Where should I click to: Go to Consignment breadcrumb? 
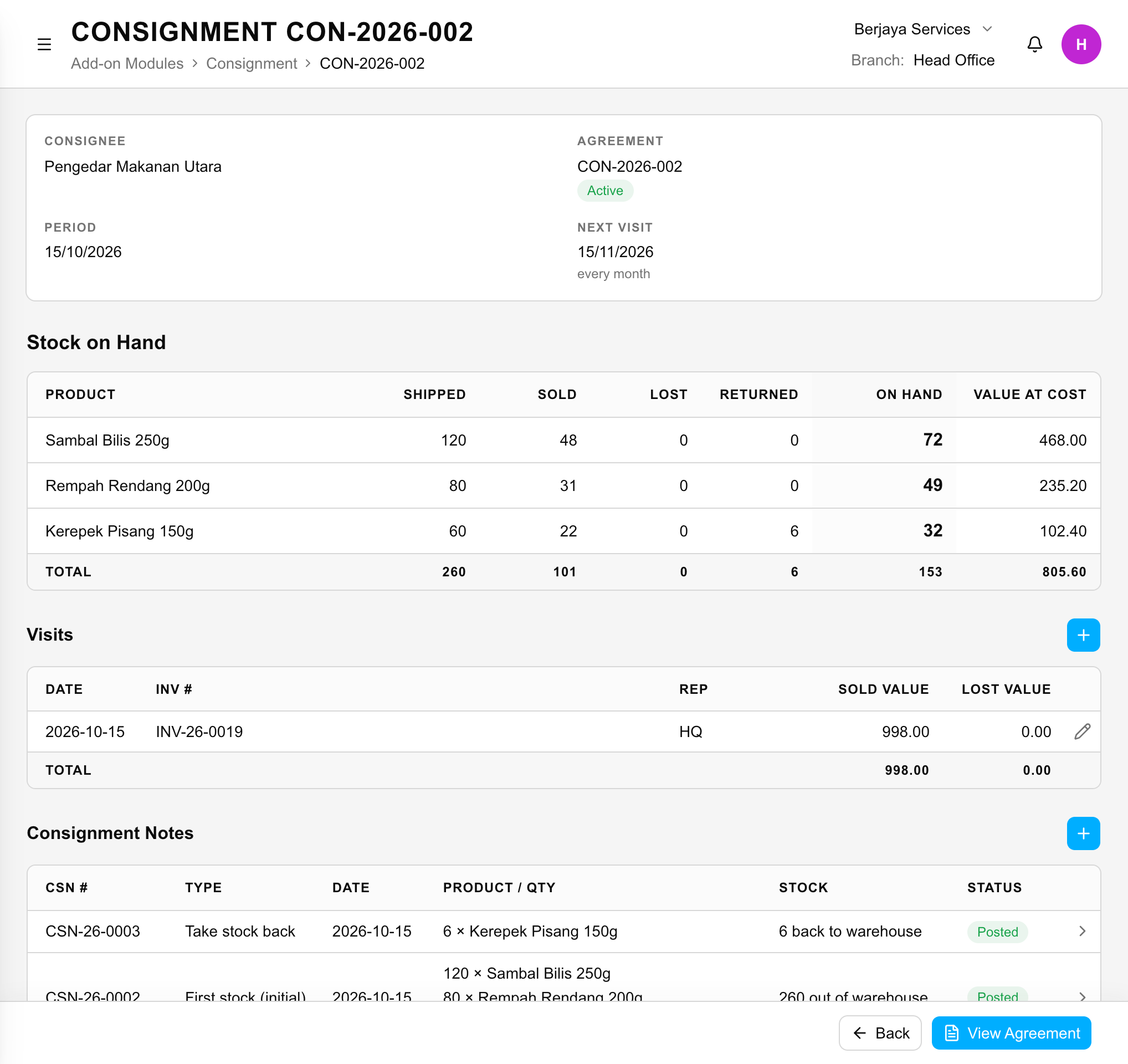tap(252, 64)
